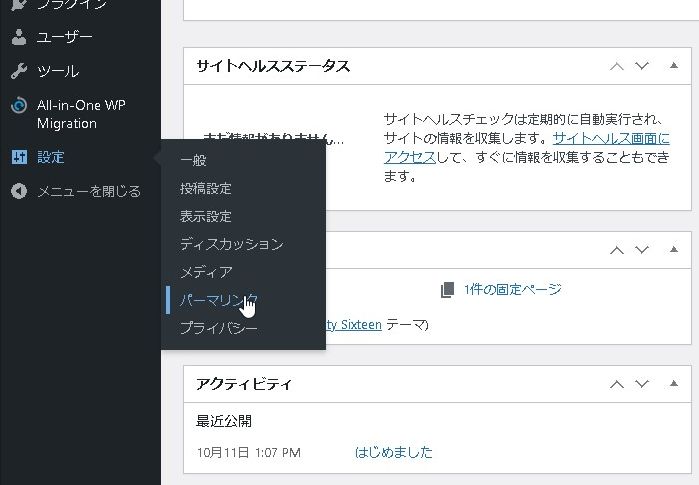Collapse the アクティビティ panel toggle
Screen dimensions: 699x485
click(x=671, y=384)
